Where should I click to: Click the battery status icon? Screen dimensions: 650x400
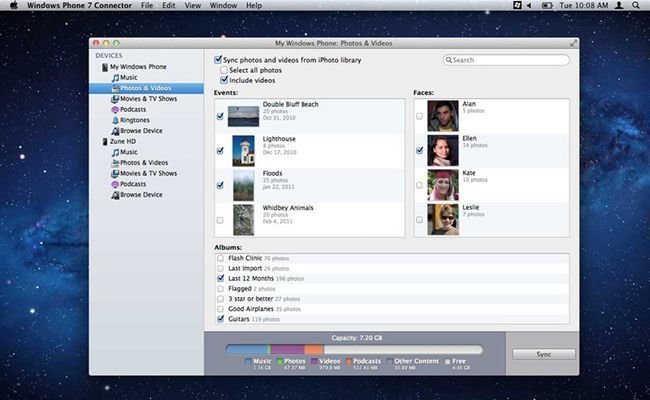[547, 5]
